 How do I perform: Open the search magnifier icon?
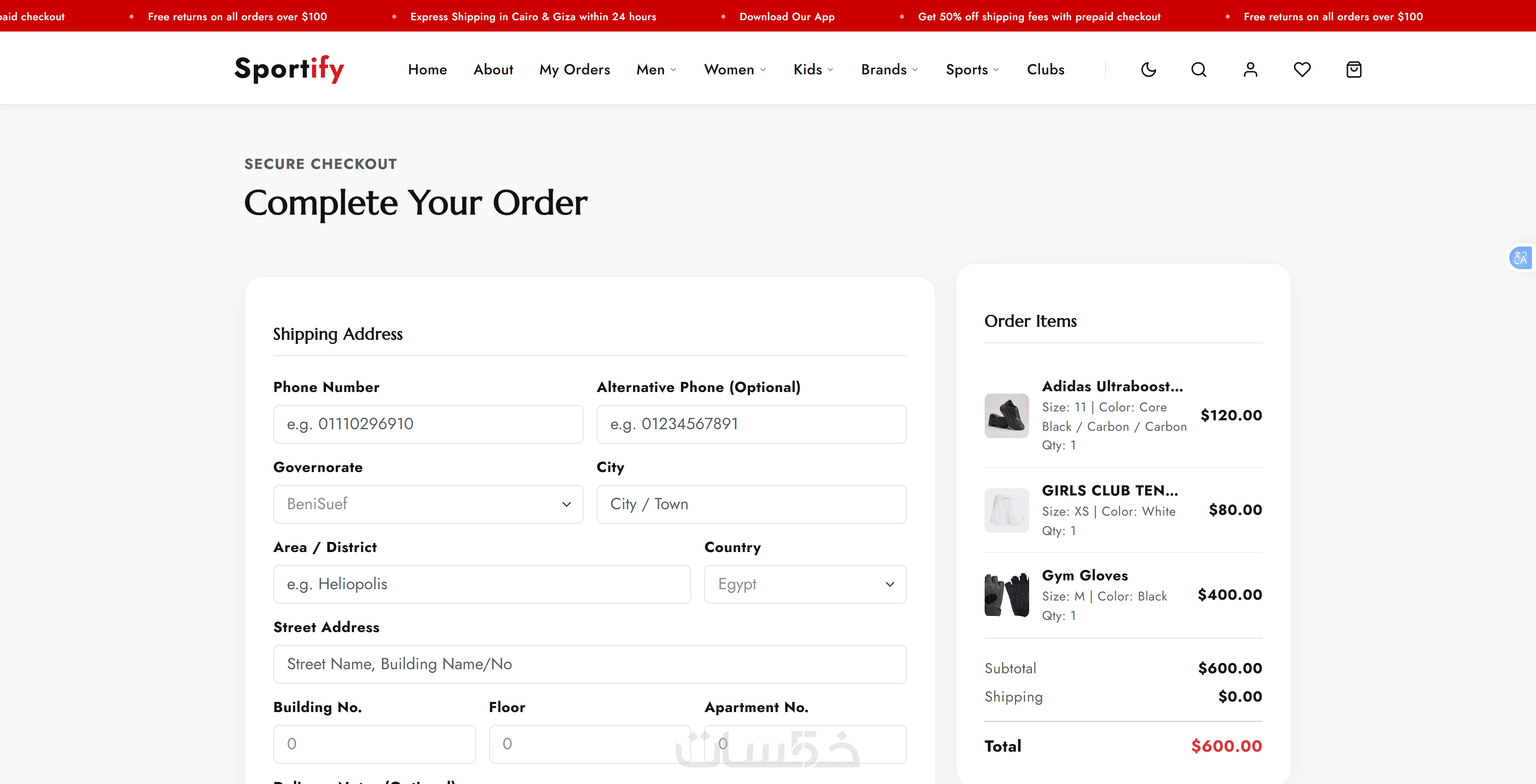[1198, 70]
